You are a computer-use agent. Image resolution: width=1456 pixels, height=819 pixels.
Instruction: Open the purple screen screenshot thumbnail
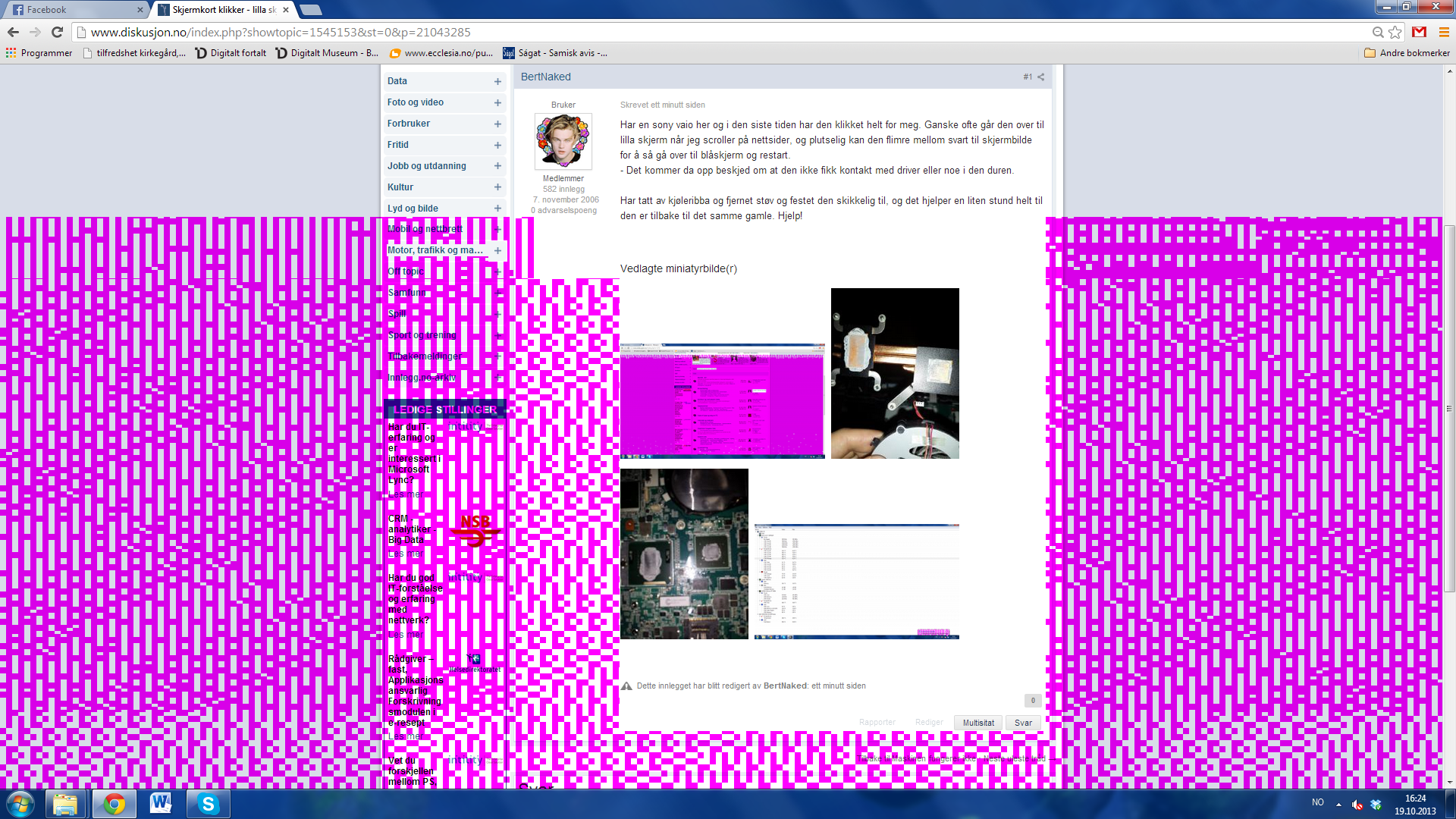tap(722, 401)
